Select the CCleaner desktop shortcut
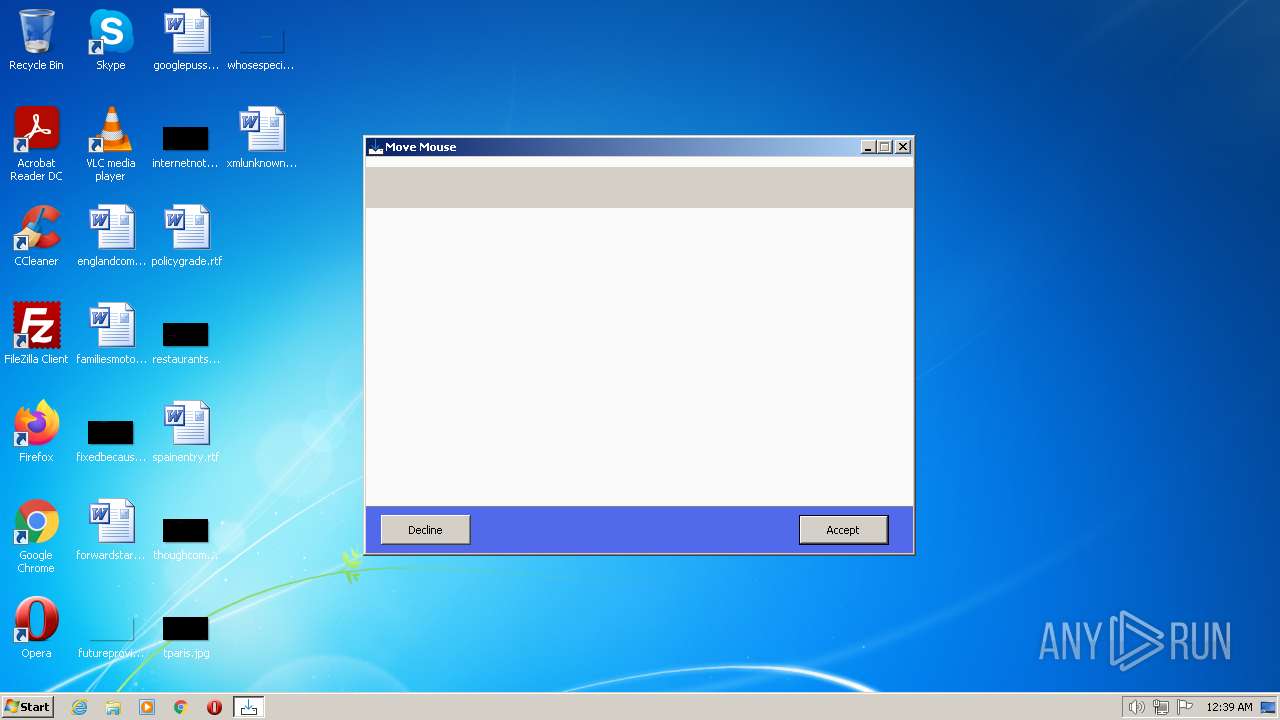Viewport: 1280px width, 720px height. [36, 236]
